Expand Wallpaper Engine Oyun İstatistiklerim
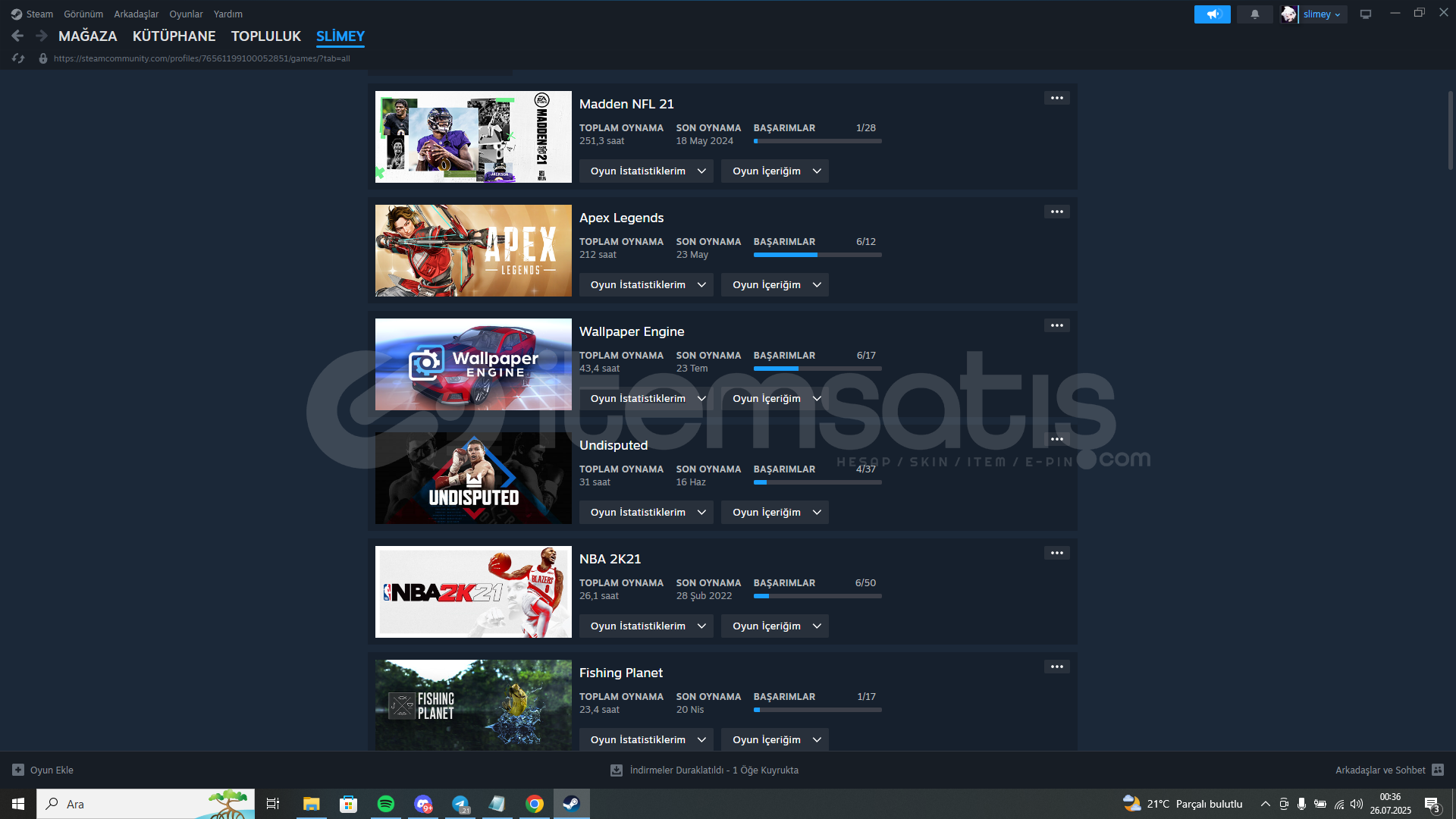 [x=646, y=399]
